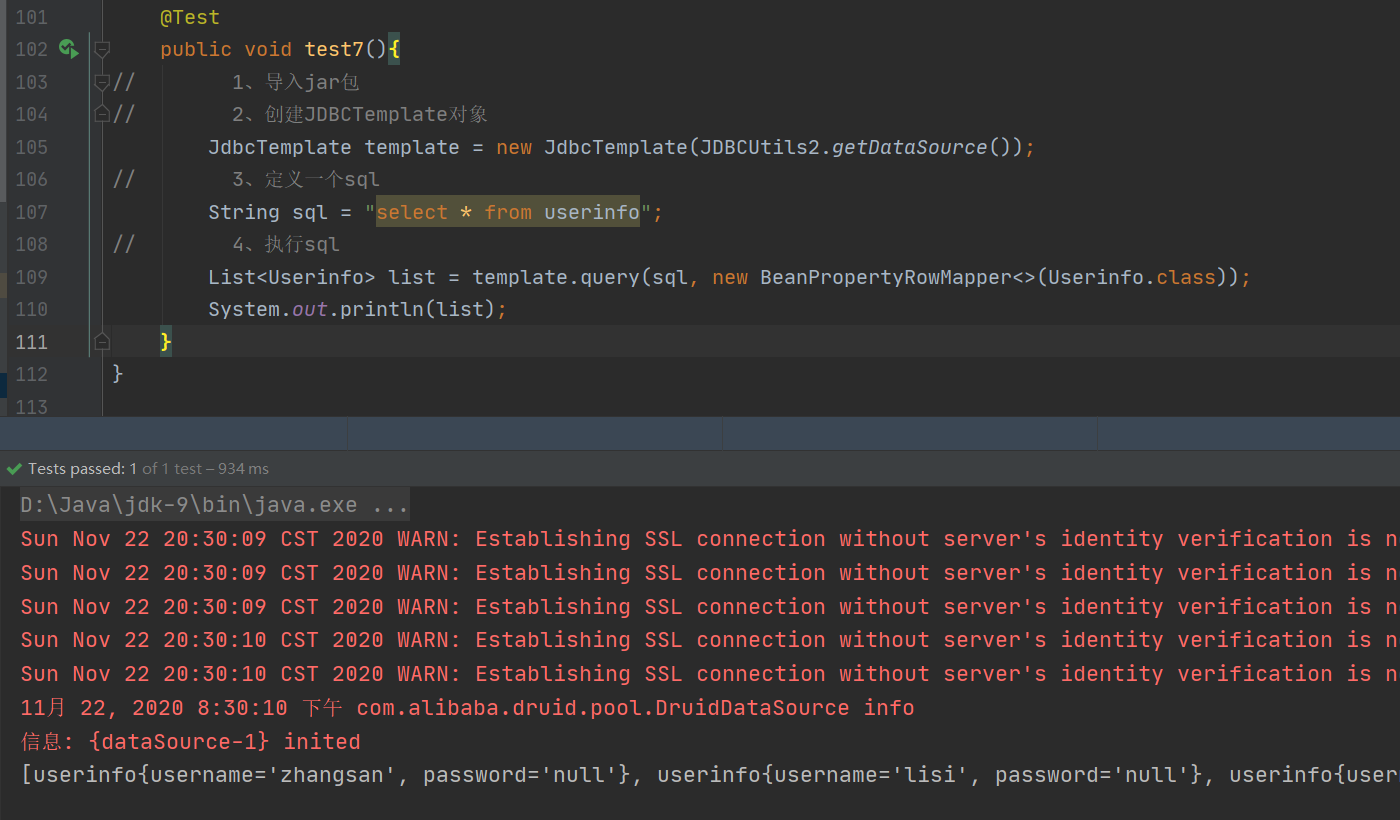The width and height of the screenshot is (1400, 820).
Task: Click the userinfo username='lisi' output entry
Action: [x=929, y=775]
